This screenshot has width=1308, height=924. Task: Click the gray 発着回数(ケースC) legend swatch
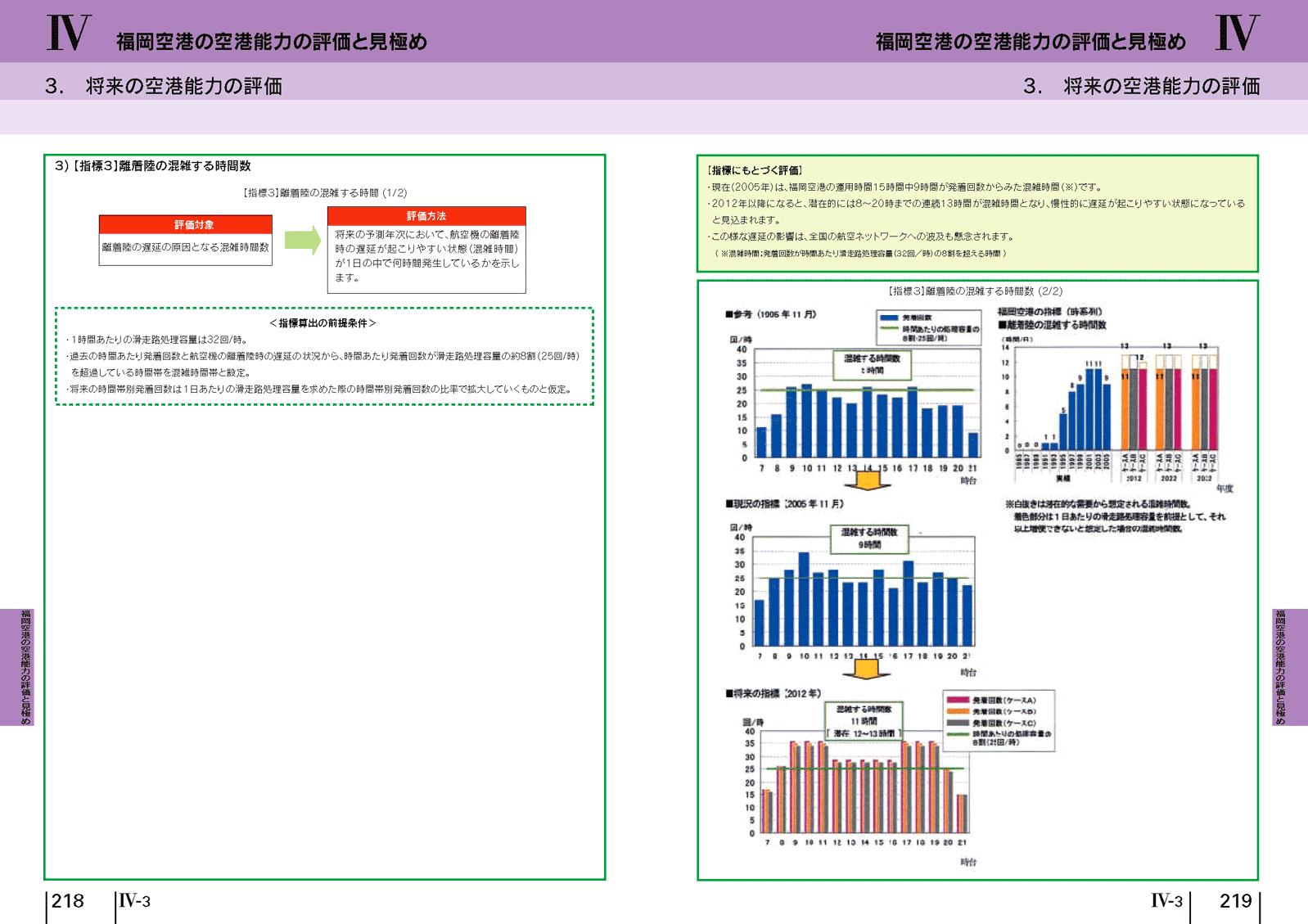958,723
